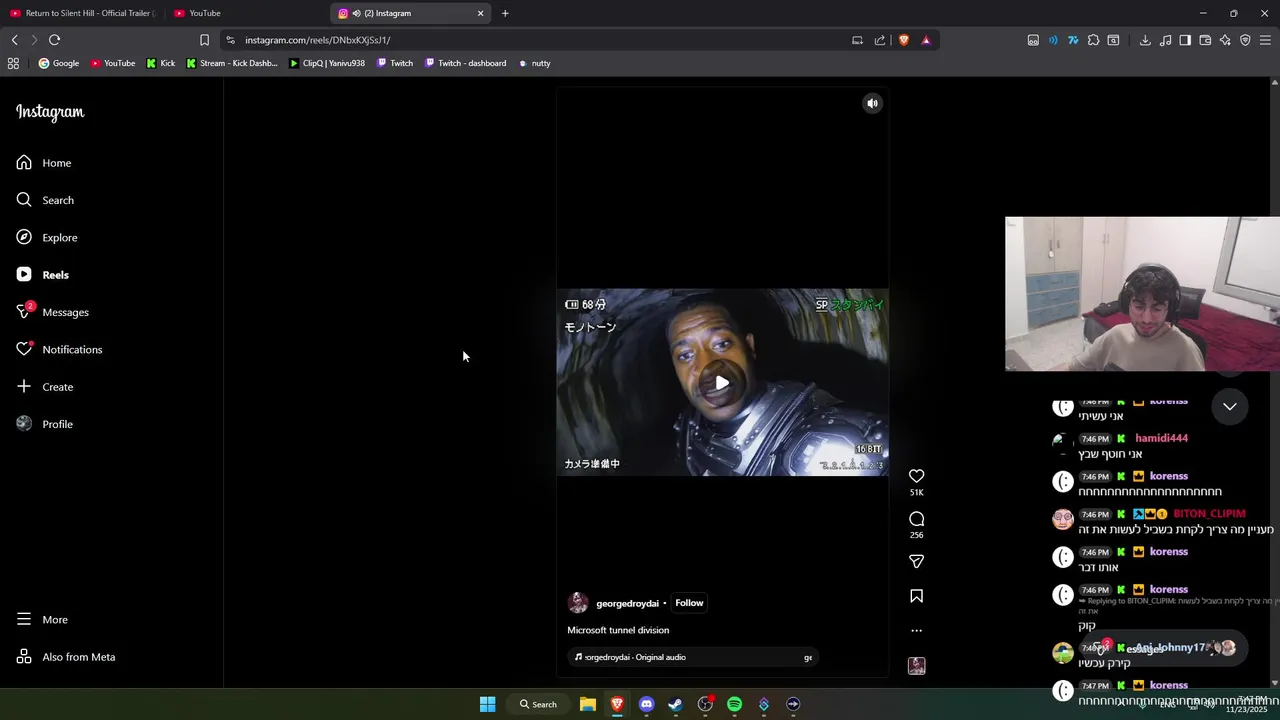Follow georgedroydai
The image size is (1280, 720).
[x=689, y=603]
